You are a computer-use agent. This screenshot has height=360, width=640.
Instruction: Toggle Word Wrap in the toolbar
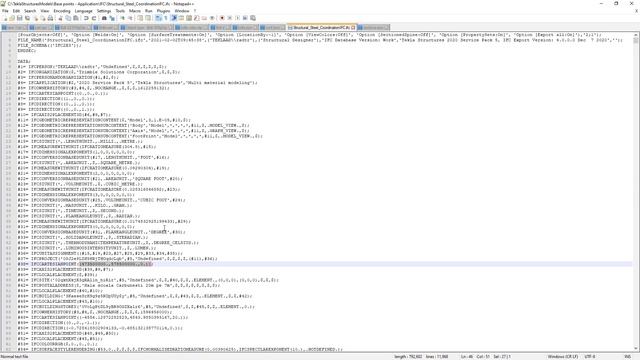[158, 18]
